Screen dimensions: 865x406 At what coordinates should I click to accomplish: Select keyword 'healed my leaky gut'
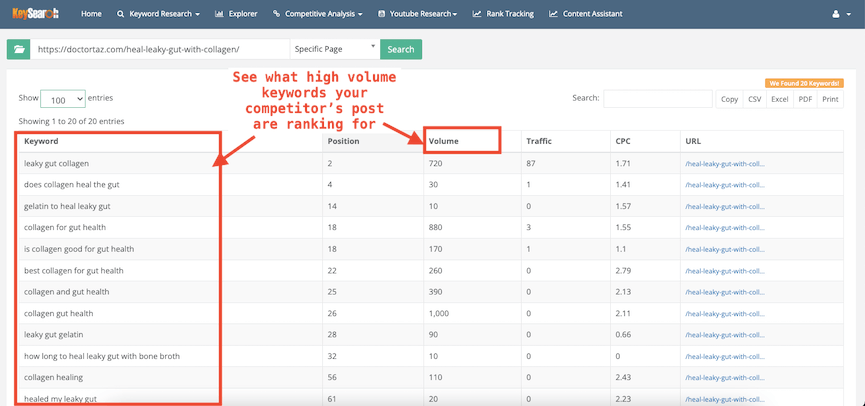61,399
